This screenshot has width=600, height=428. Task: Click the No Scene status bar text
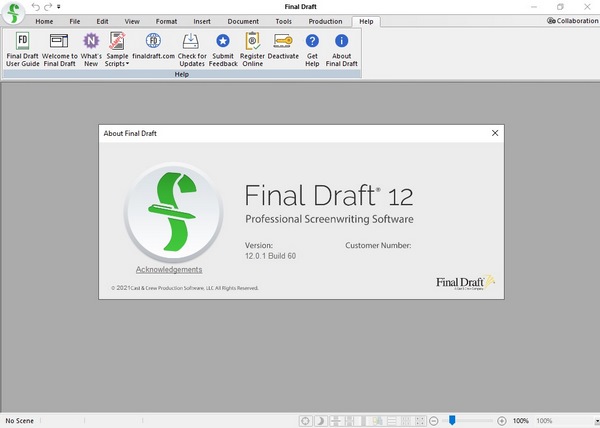[20, 421]
